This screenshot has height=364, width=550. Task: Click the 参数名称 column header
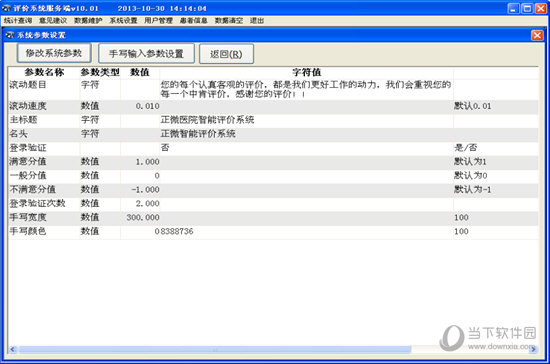[44, 72]
